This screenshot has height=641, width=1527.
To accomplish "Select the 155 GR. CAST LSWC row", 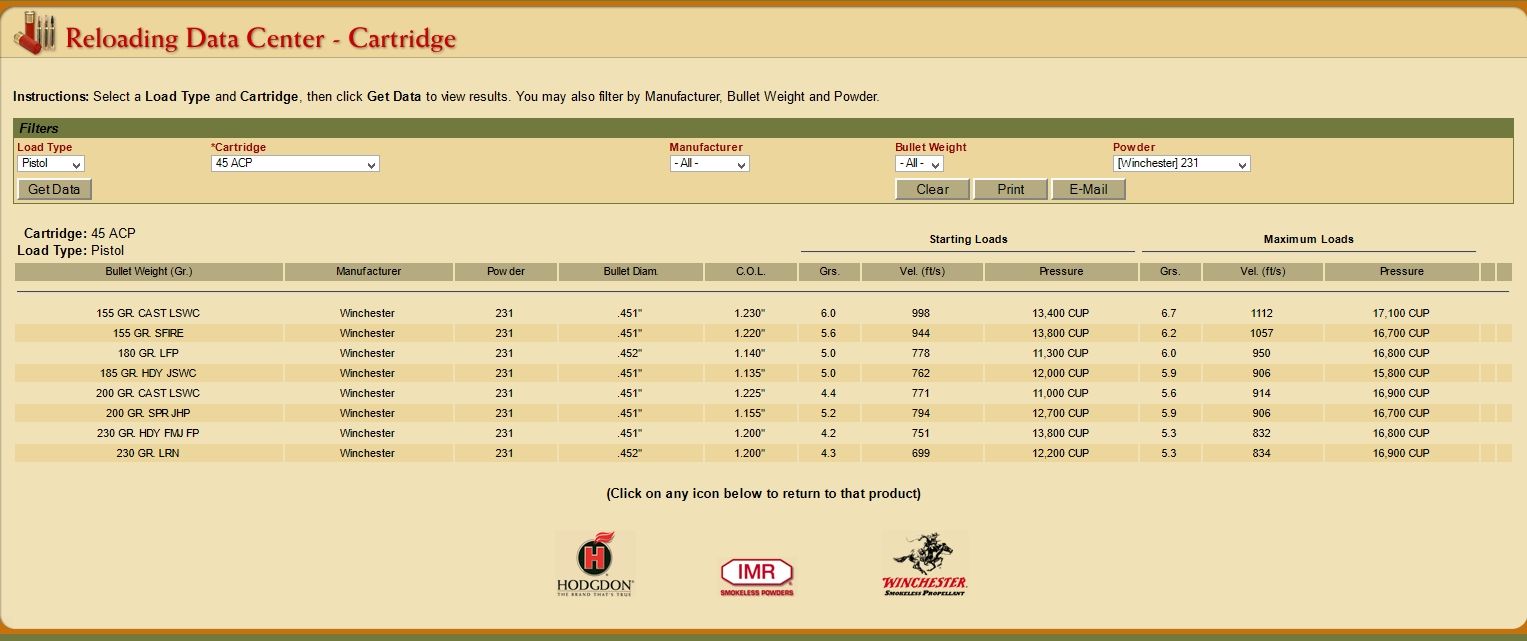I will pos(148,313).
